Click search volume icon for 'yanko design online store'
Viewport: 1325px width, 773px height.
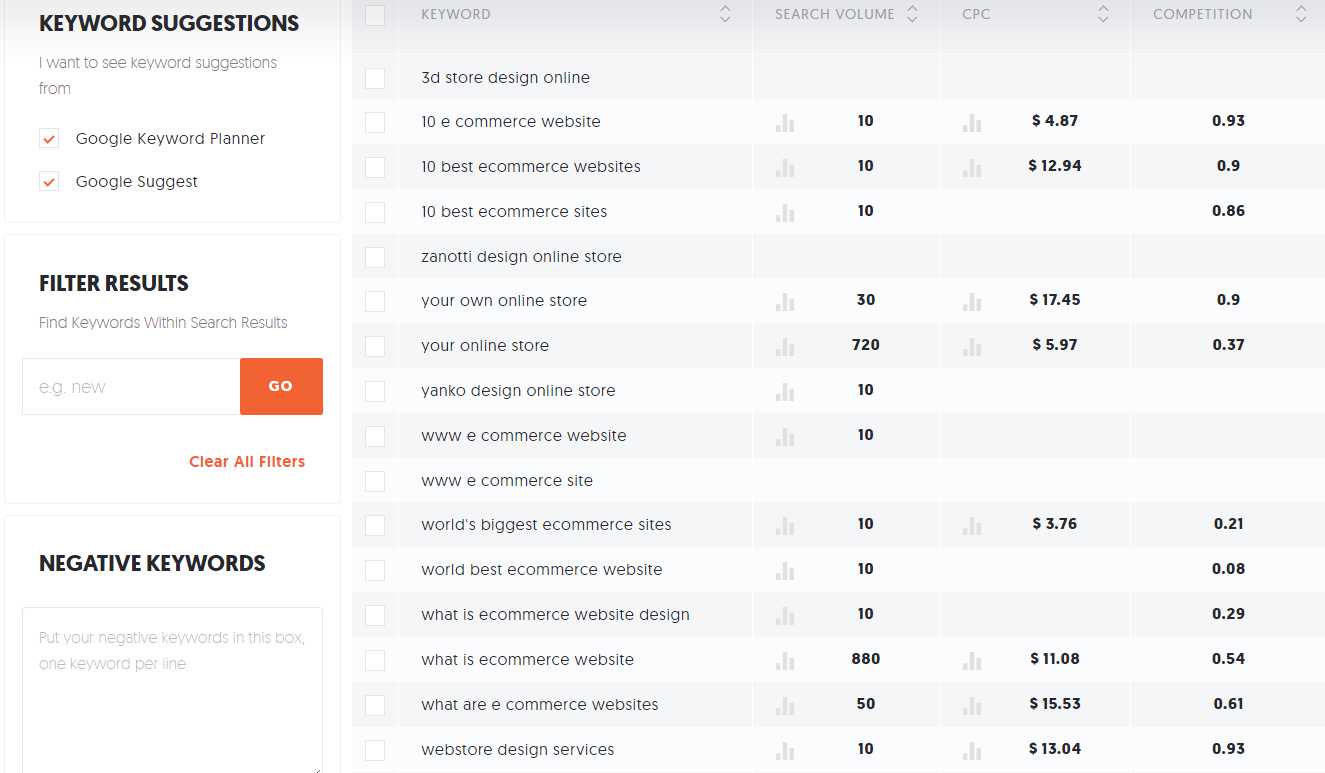(785, 391)
